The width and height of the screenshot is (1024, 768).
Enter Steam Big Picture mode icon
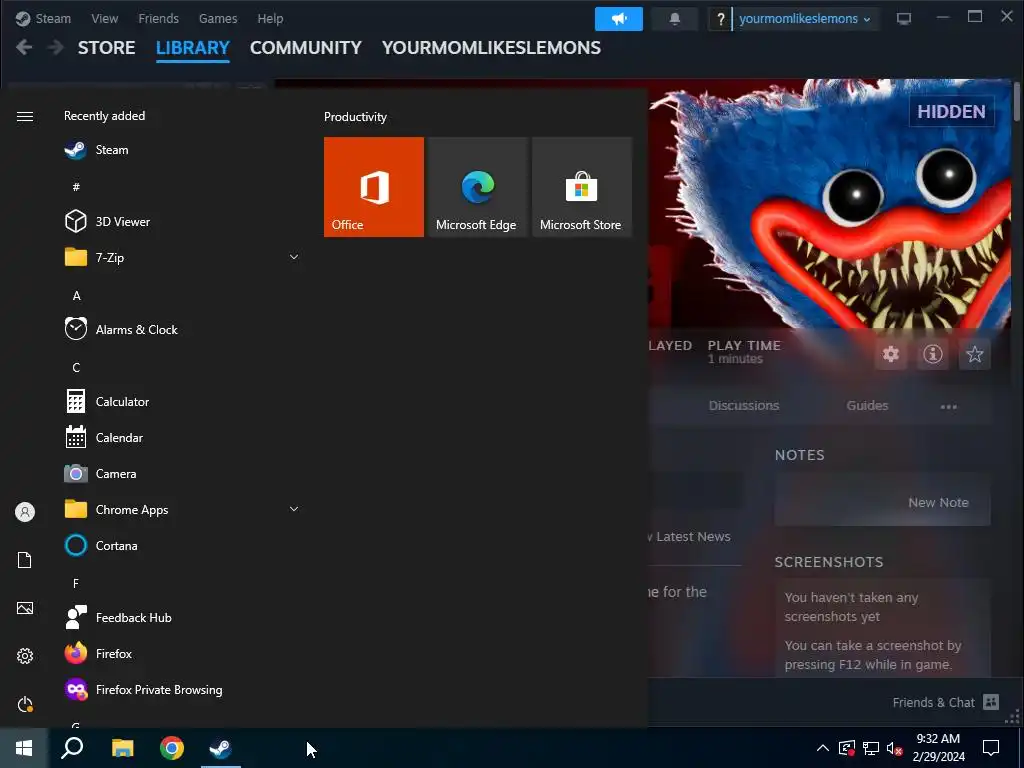904,19
